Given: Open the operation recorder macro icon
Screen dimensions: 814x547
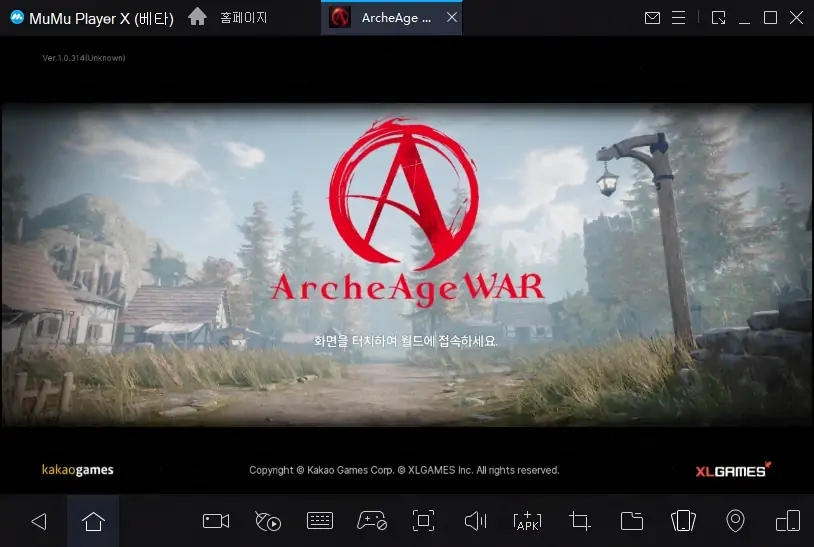Looking at the screenshot, I should pos(268,521).
